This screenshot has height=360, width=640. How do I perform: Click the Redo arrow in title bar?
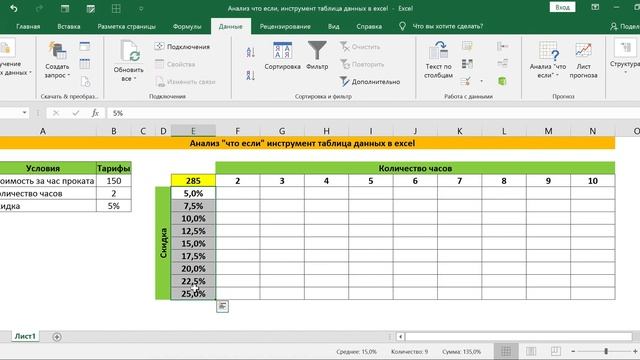(39, 8)
